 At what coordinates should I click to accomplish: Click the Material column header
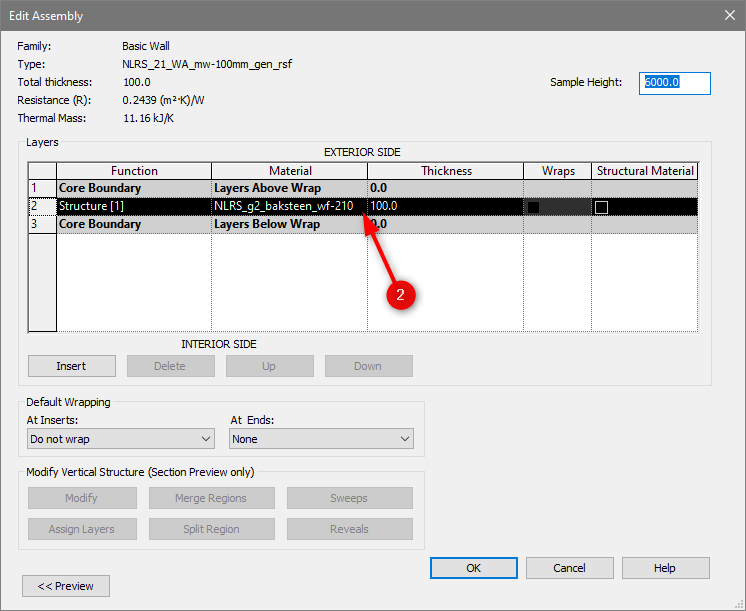point(290,171)
